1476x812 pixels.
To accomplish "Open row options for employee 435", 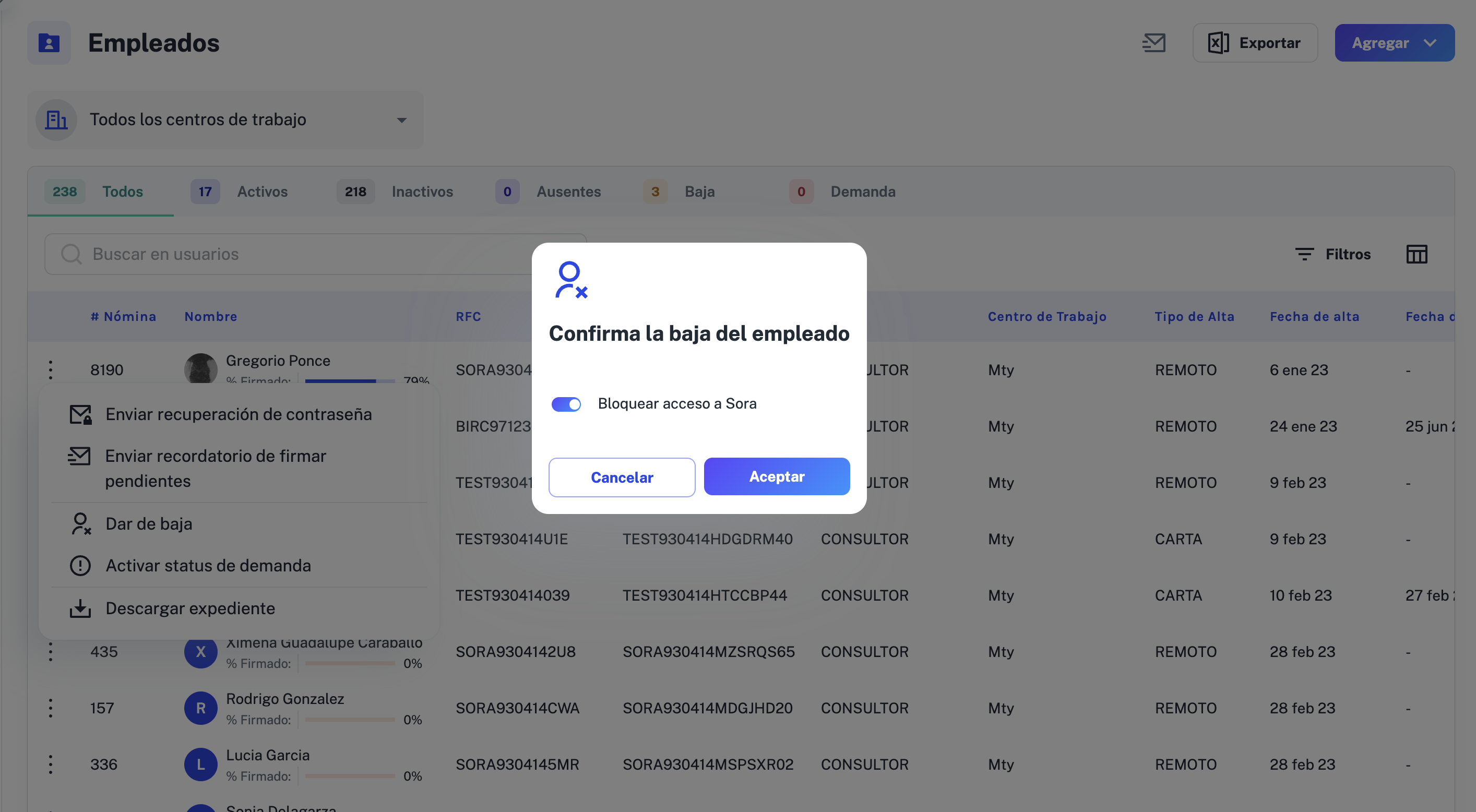I will tap(51, 652).
